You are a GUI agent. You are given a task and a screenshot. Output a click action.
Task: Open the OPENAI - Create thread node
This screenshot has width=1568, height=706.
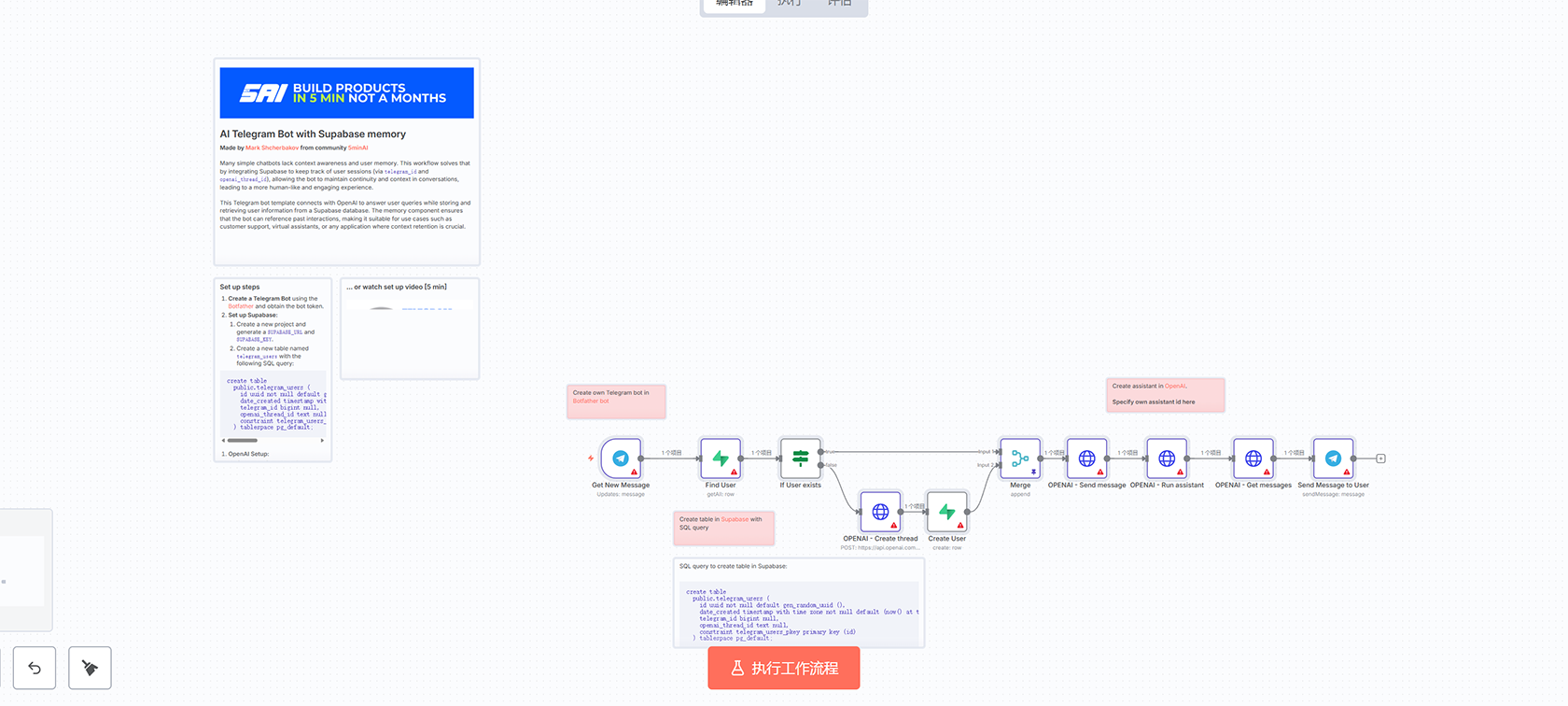[880, 512]
